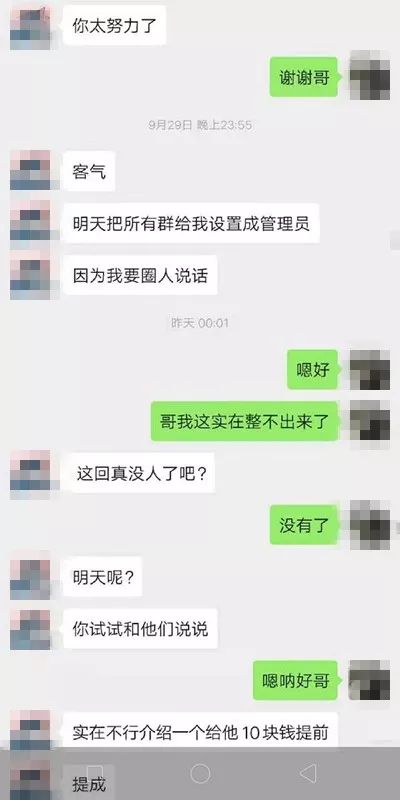This screenshot has height=800, width=400.
Task: Tap the "提成" message bubble
Action: coord(89,784)
